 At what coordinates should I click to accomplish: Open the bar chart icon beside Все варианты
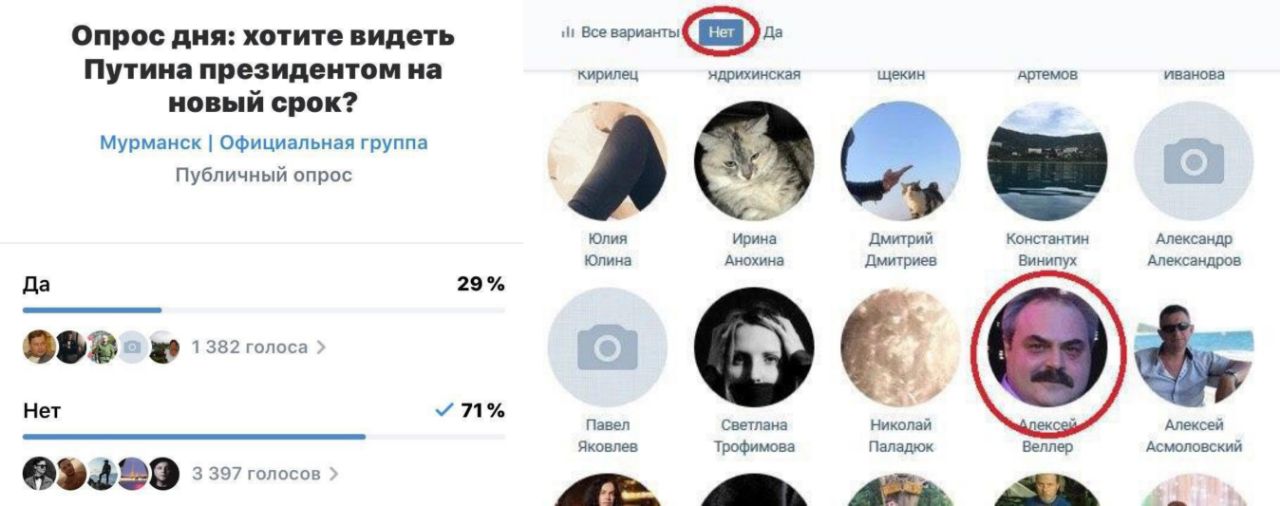(568, 32)
